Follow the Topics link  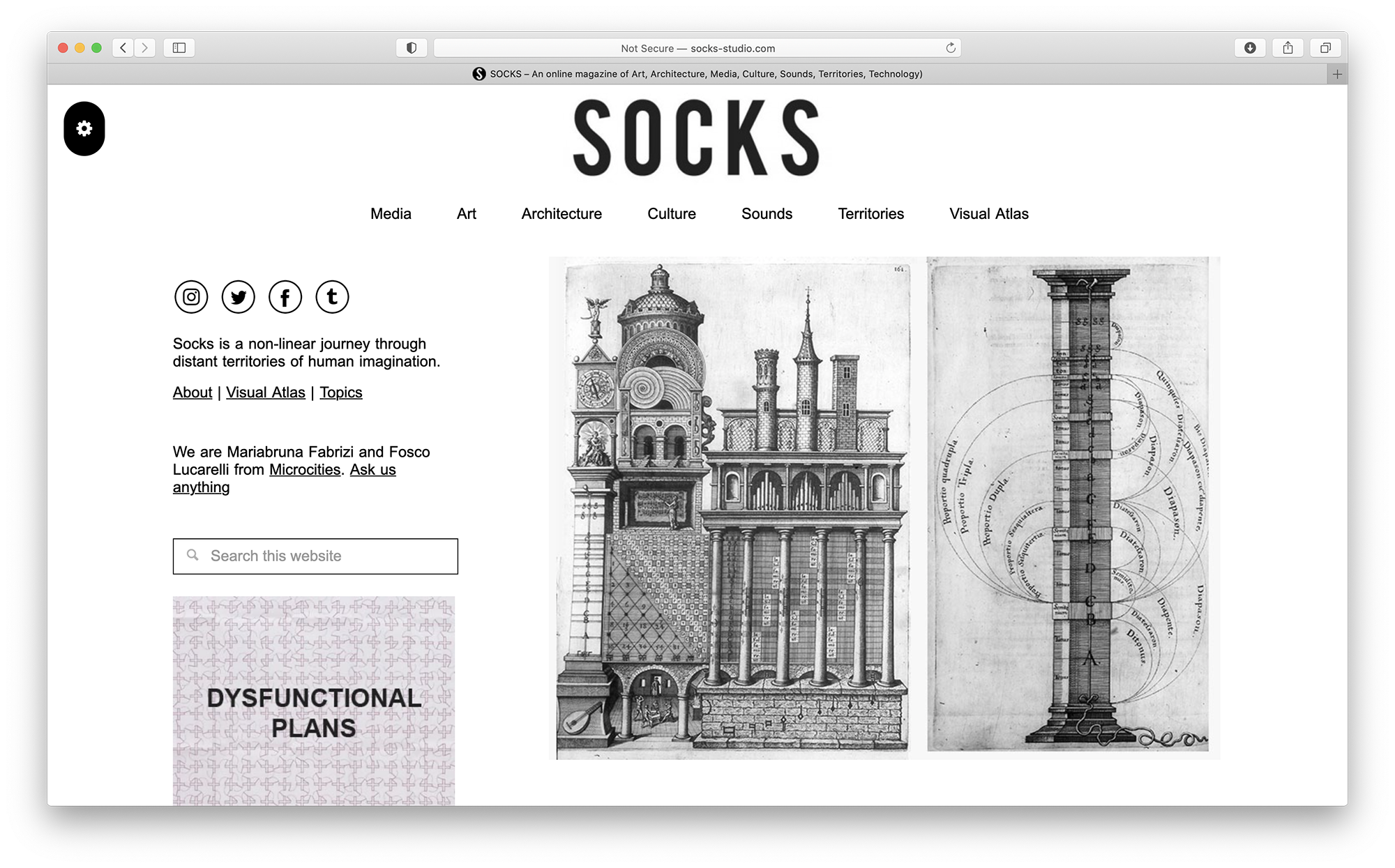point(341,393)
